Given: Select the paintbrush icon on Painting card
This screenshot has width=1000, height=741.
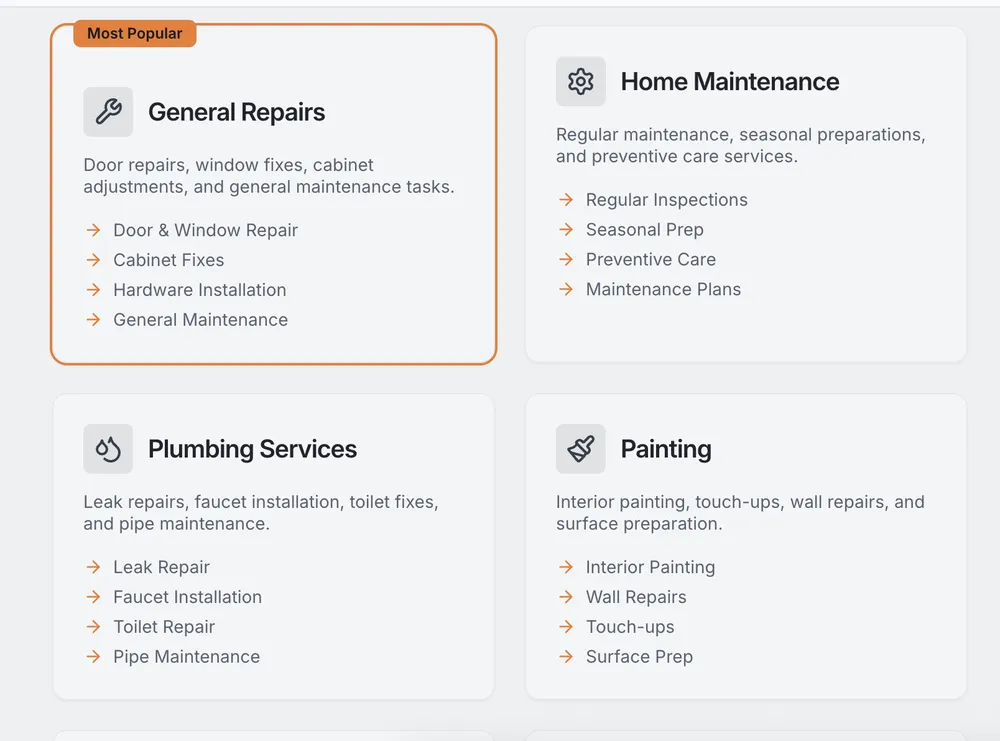Looking at the screenshot, I should (580, 449).
